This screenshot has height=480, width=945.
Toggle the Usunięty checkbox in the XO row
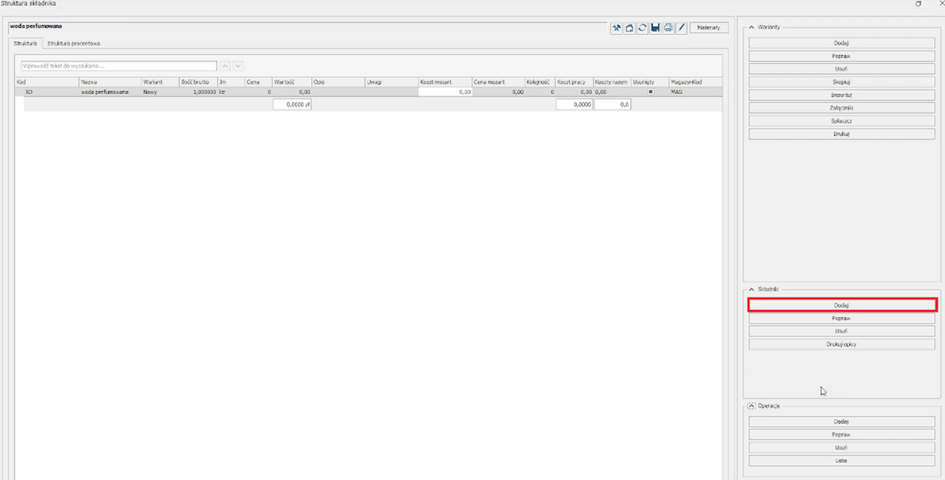point(651,92)
